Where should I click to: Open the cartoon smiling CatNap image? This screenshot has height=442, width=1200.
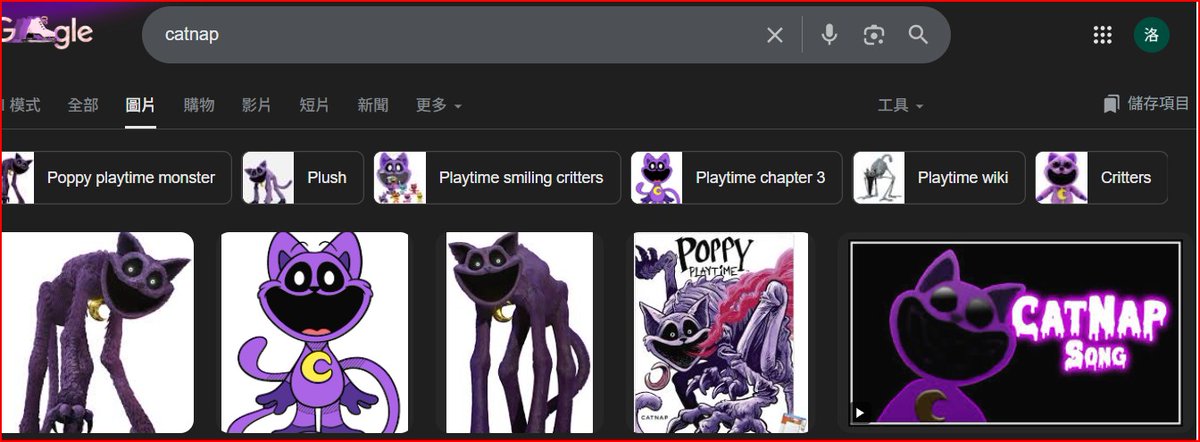(x=315, y=334)
